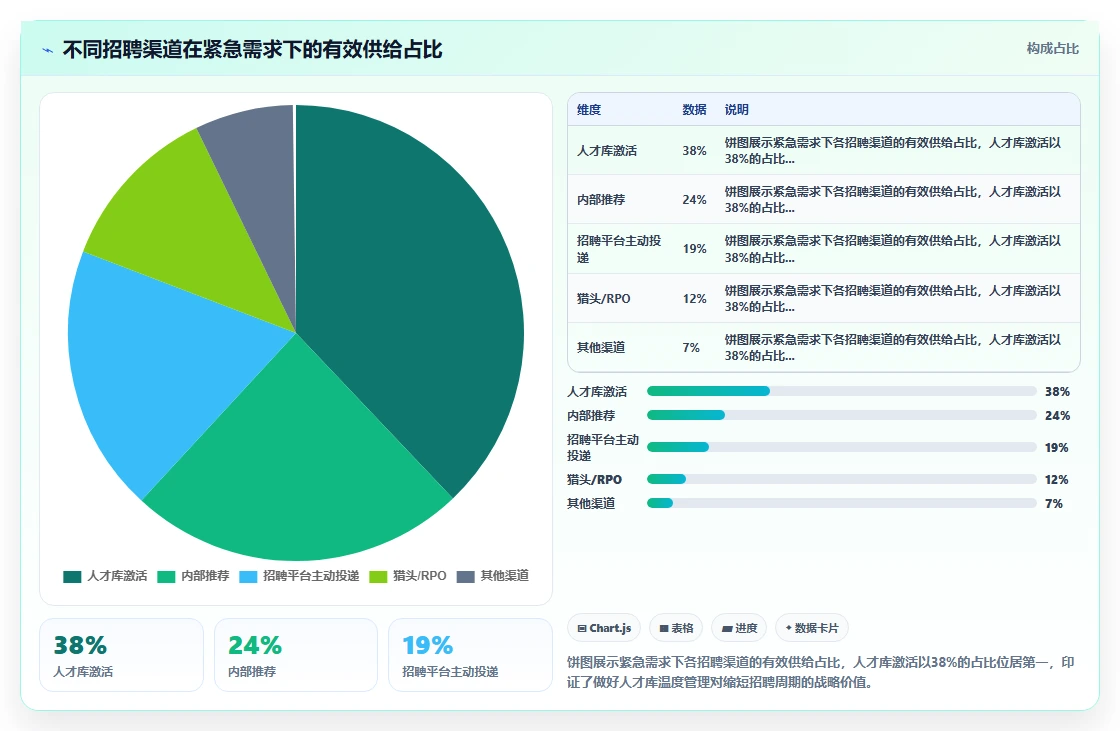The height and width of the screenshot is (731, 1120).
Task: Click the 构成占比 label in header
Action: (1052, 49)
